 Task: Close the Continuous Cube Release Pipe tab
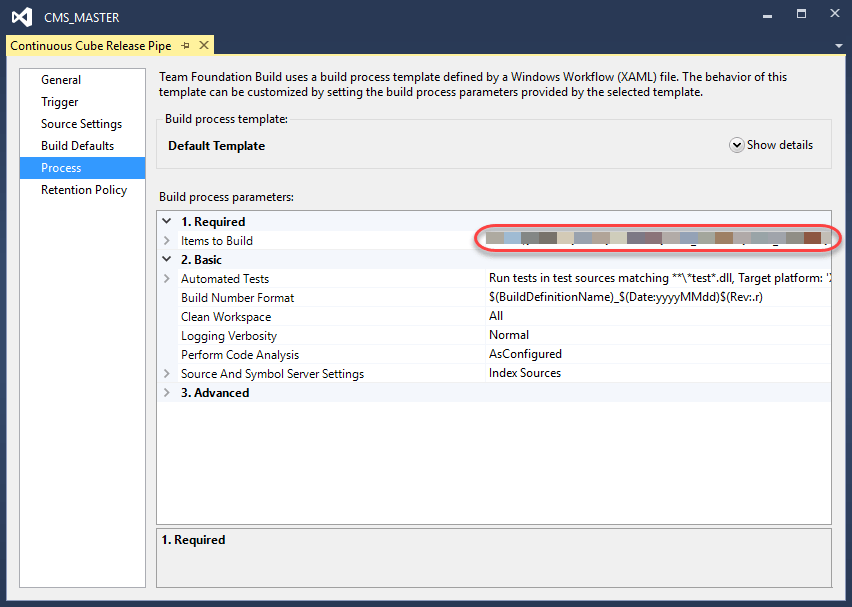204,45
